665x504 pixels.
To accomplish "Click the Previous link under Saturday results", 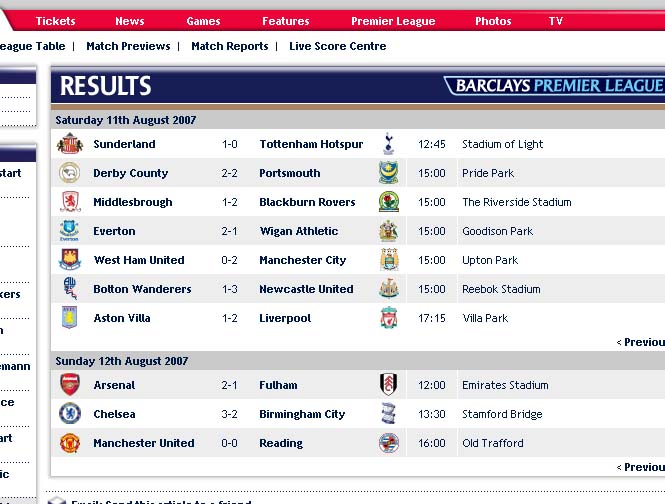I will [x=640, y=342].
